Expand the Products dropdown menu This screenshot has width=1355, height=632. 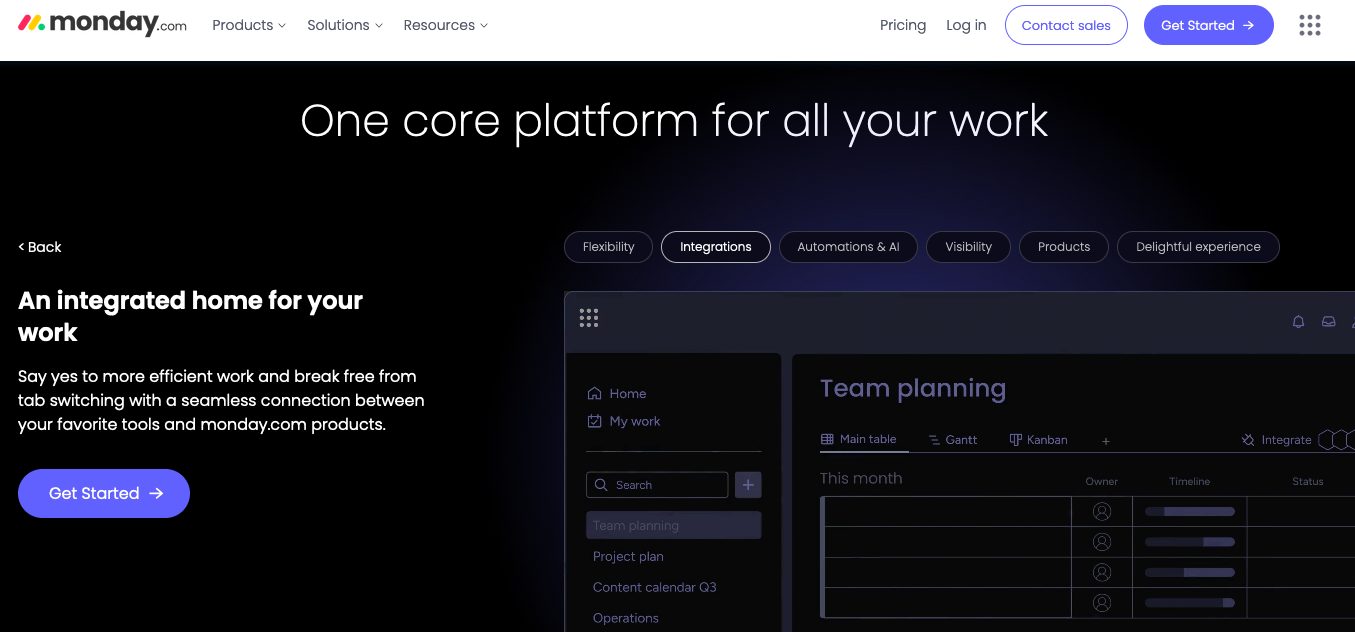[x=249, y=25]
